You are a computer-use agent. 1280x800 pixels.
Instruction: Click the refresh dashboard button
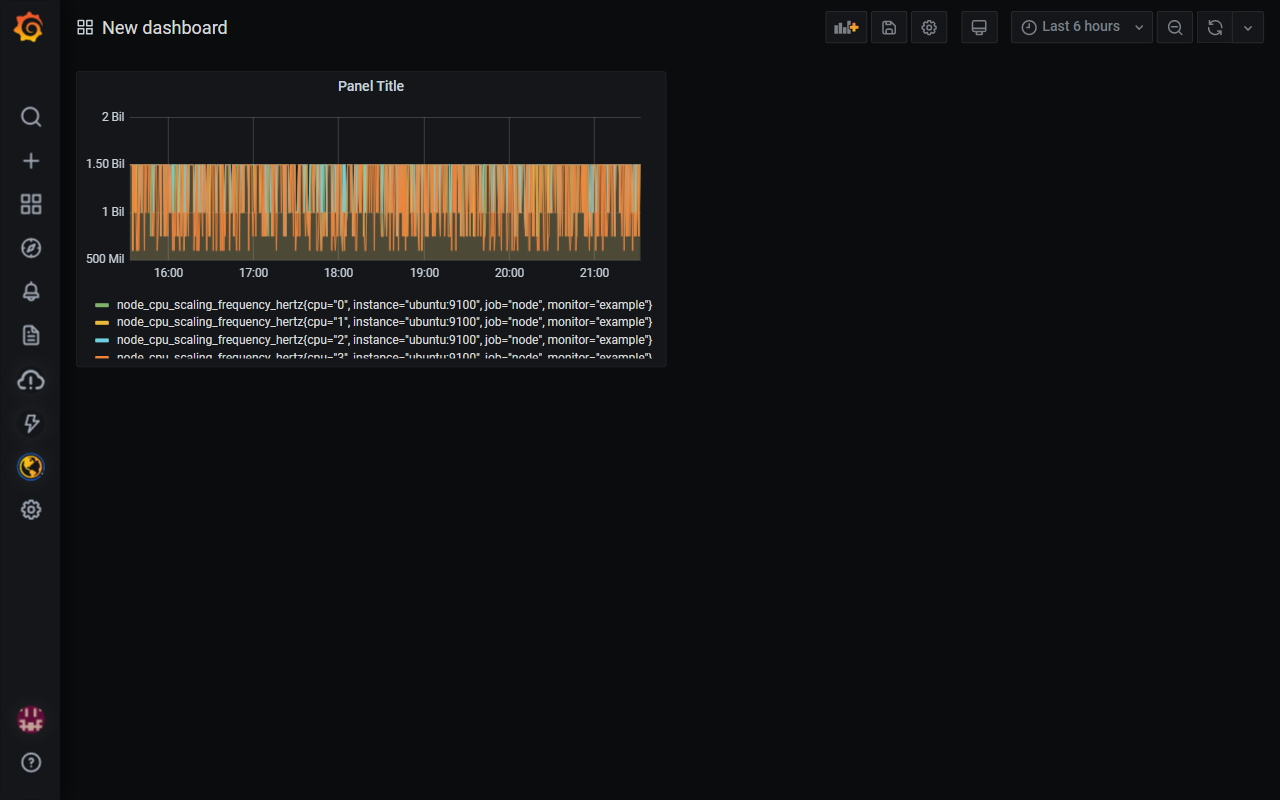click(1215, 27)
